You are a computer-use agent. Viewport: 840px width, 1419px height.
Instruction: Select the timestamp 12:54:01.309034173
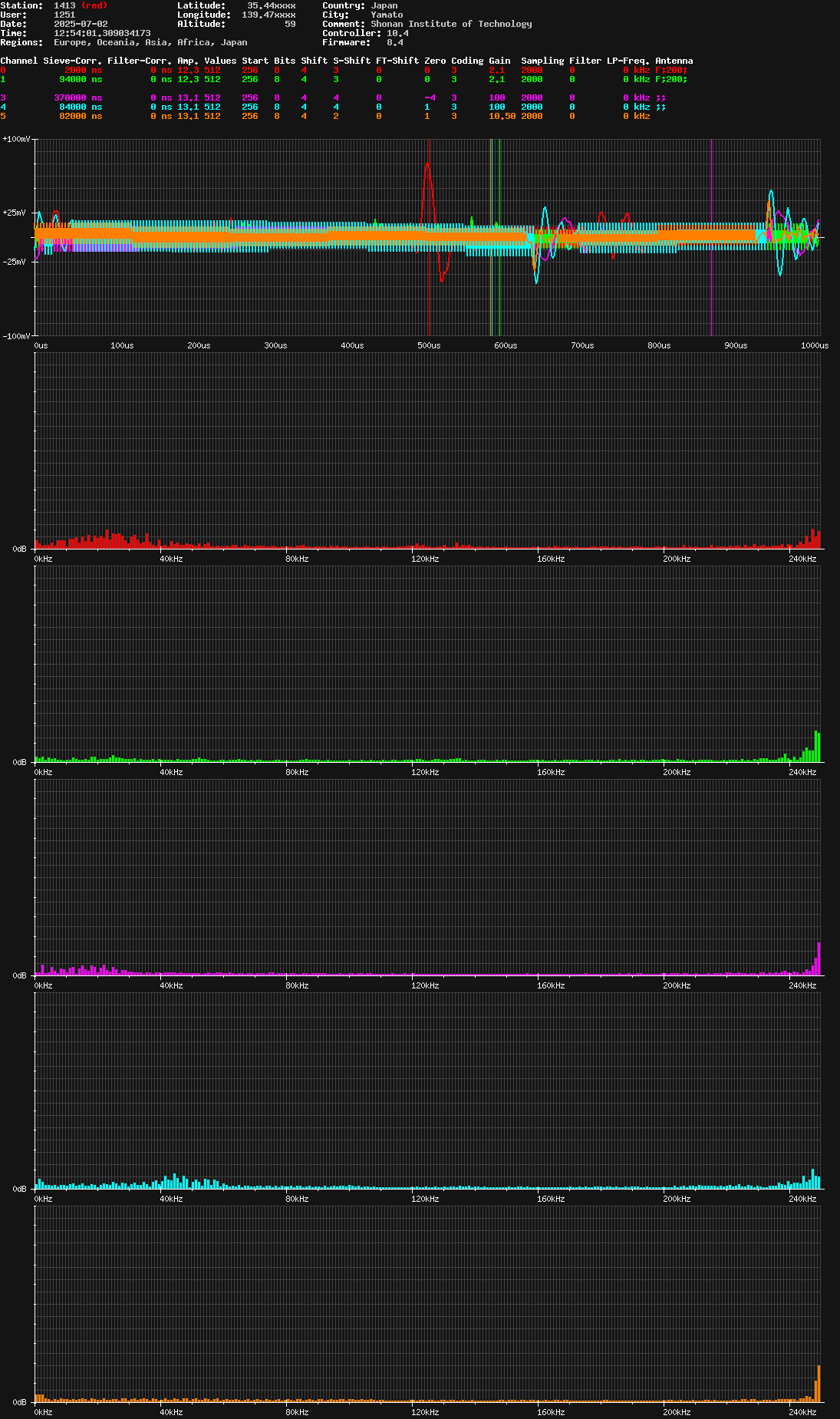click(x=102, y=33)
